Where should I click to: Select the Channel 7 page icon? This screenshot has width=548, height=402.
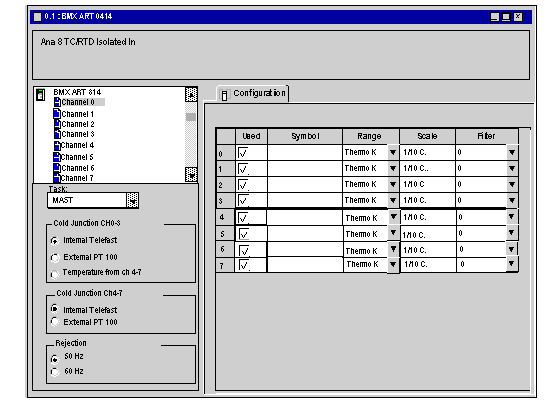coord(57,178)
